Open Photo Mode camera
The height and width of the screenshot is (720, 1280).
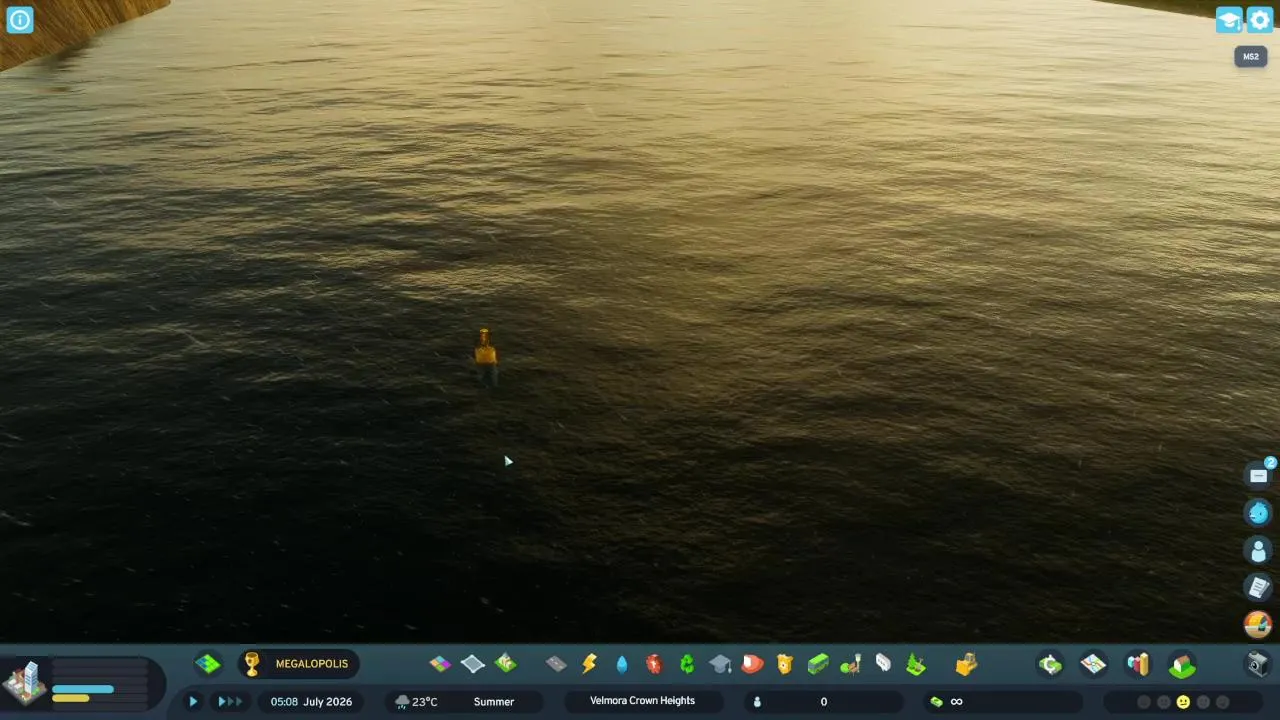click(x=1258, y=664)
